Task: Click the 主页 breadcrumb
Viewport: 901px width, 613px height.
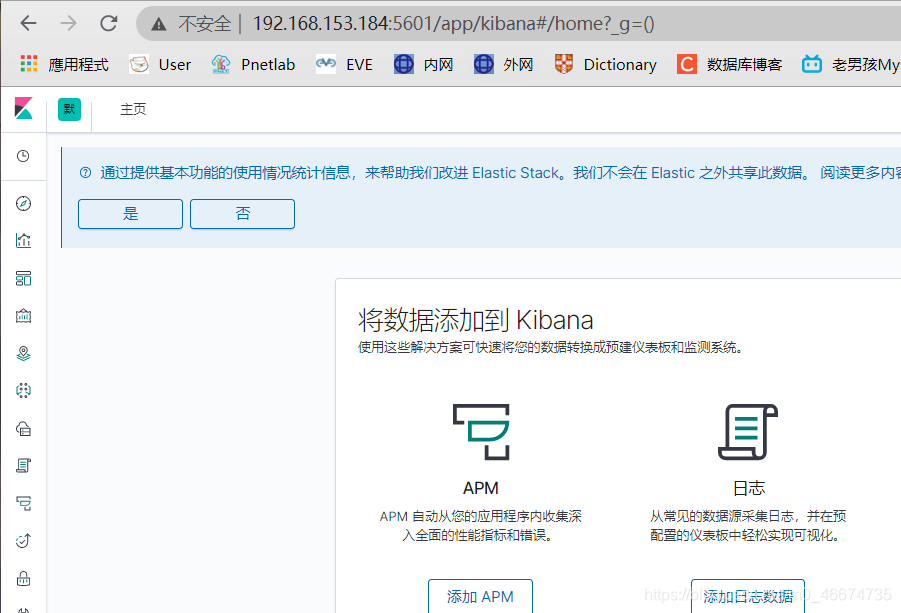Action: coord(133,109)
